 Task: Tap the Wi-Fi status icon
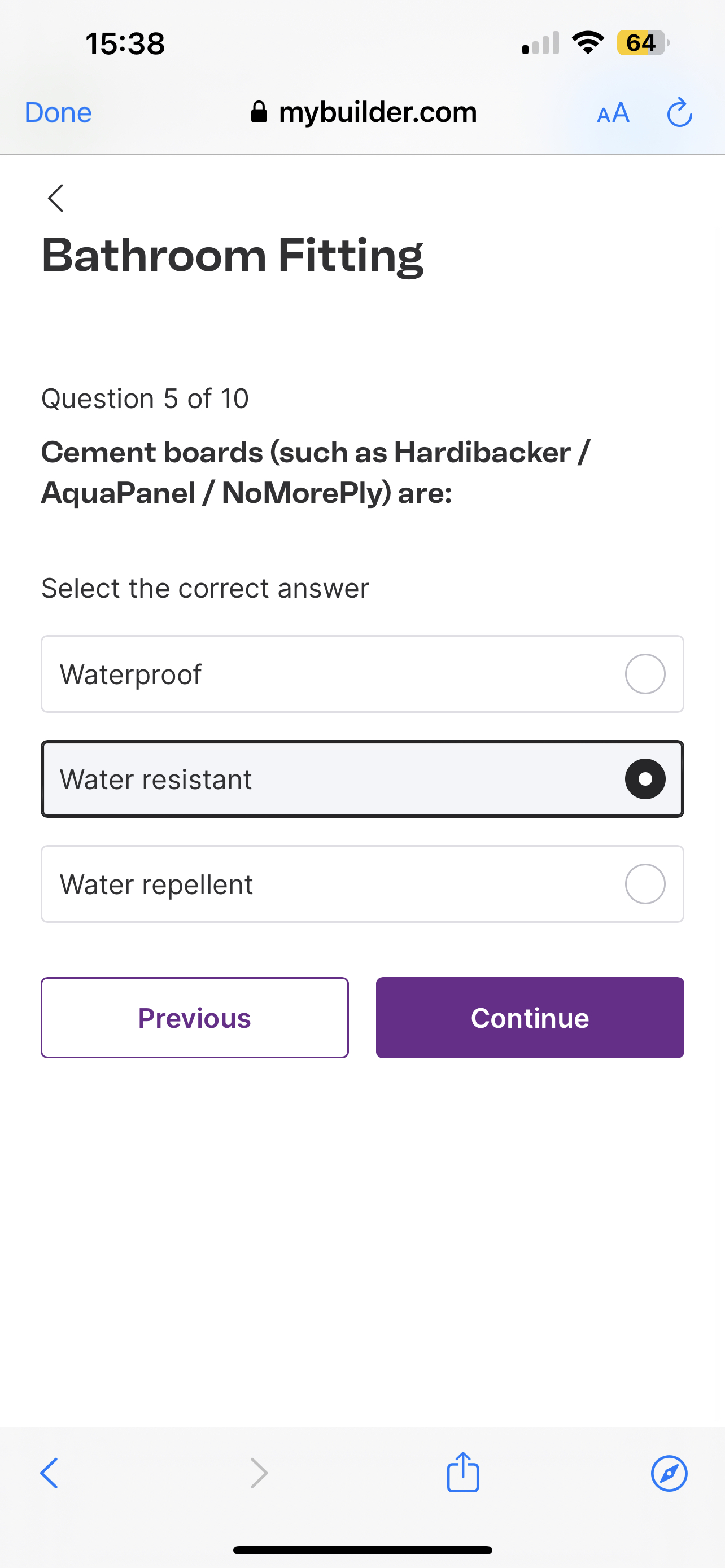pos(587,42)
